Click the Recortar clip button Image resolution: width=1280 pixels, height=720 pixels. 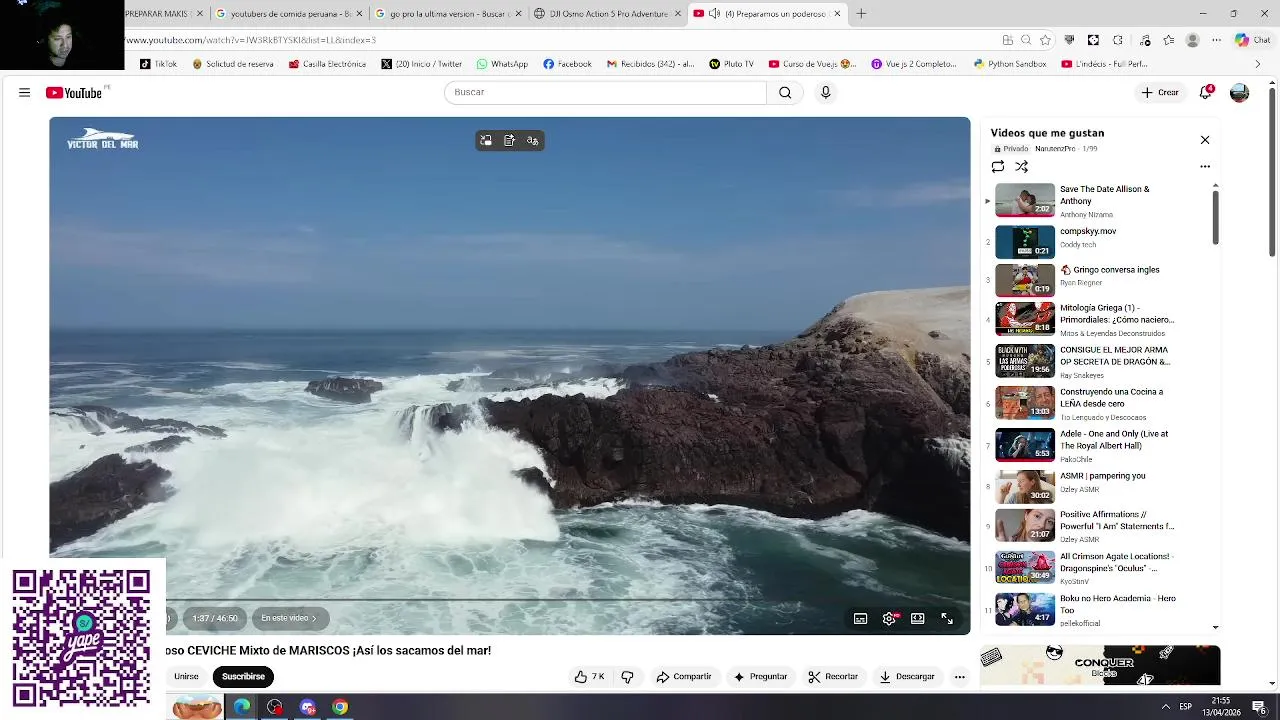[x=833, y=677]
